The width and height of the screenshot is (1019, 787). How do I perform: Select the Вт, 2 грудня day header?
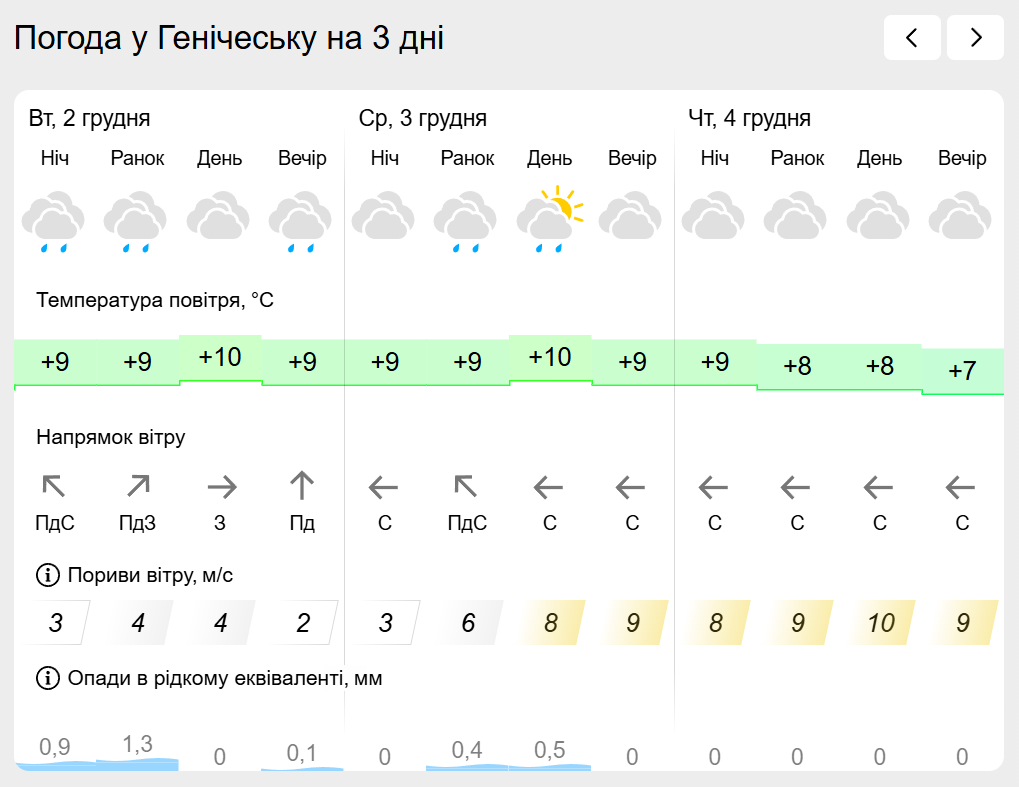click(x=90, y=119)
